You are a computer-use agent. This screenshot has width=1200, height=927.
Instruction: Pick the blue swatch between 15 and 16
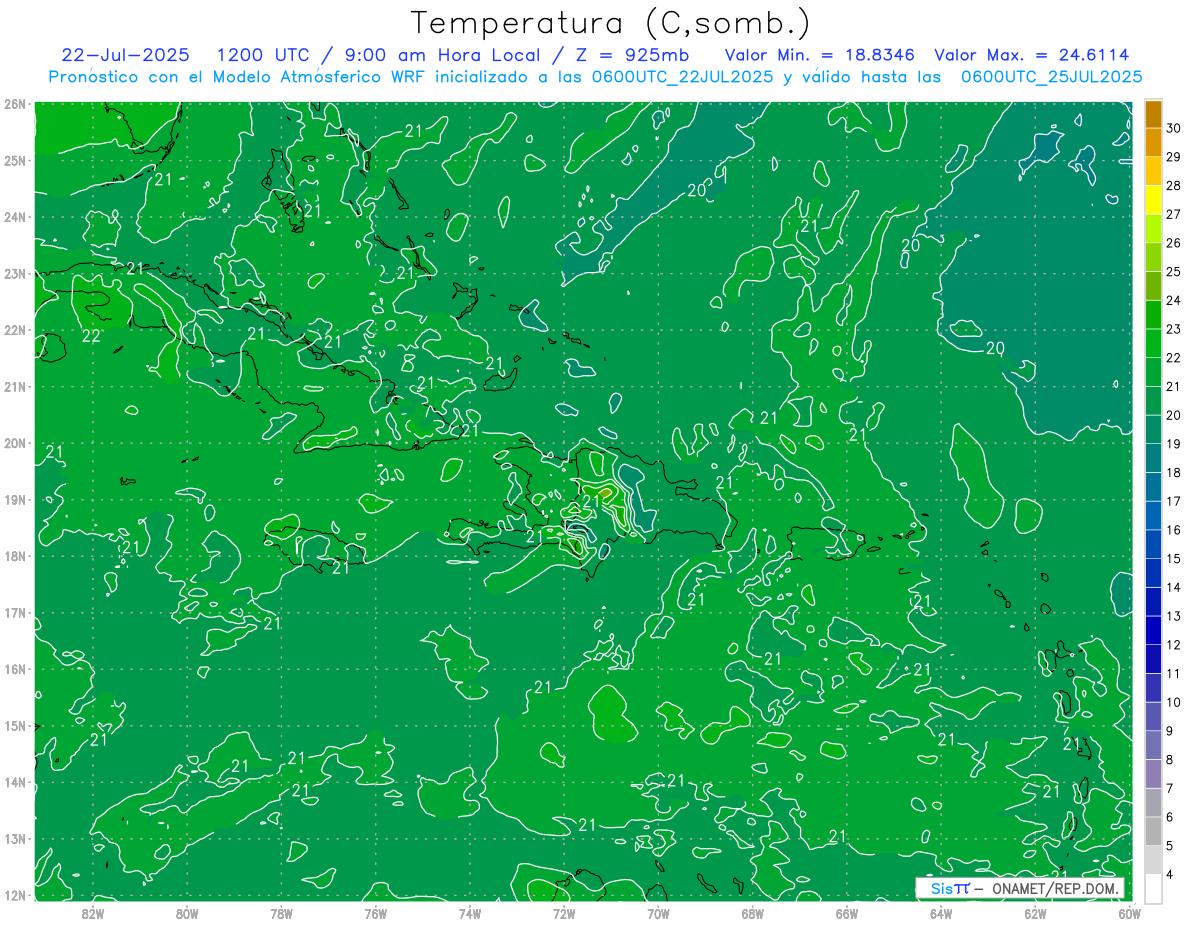pos(1153,544)
